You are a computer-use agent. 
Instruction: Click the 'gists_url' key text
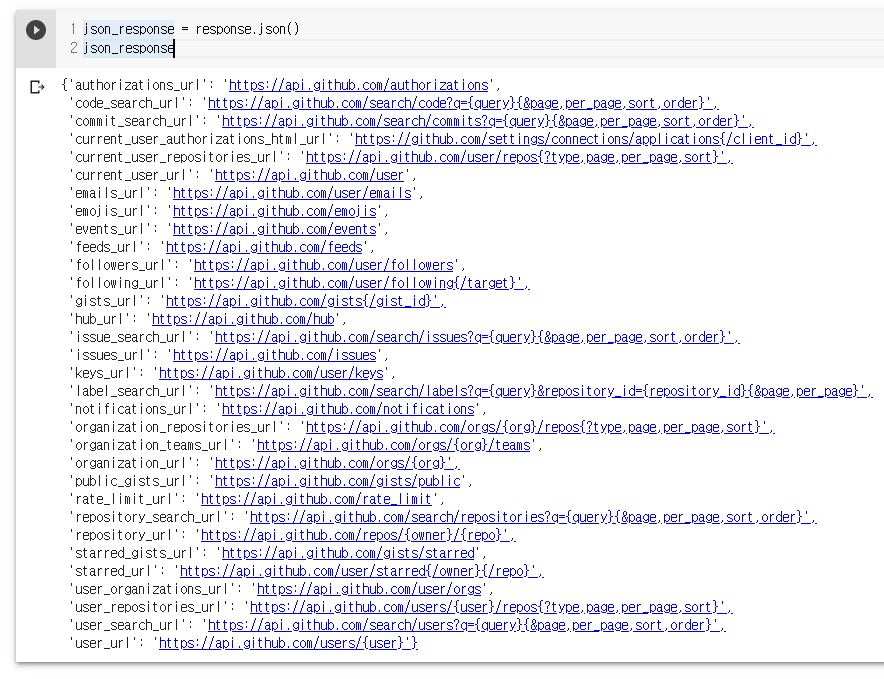point(106,301)
